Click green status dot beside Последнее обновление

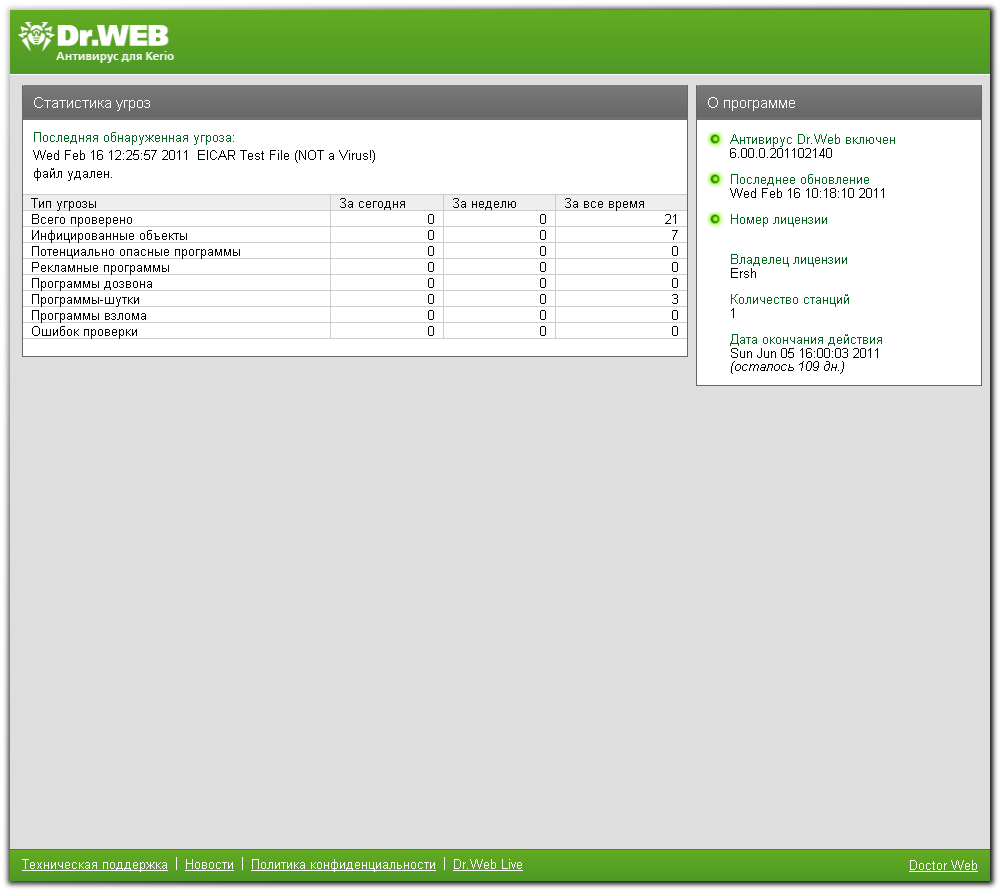(715, 179)
